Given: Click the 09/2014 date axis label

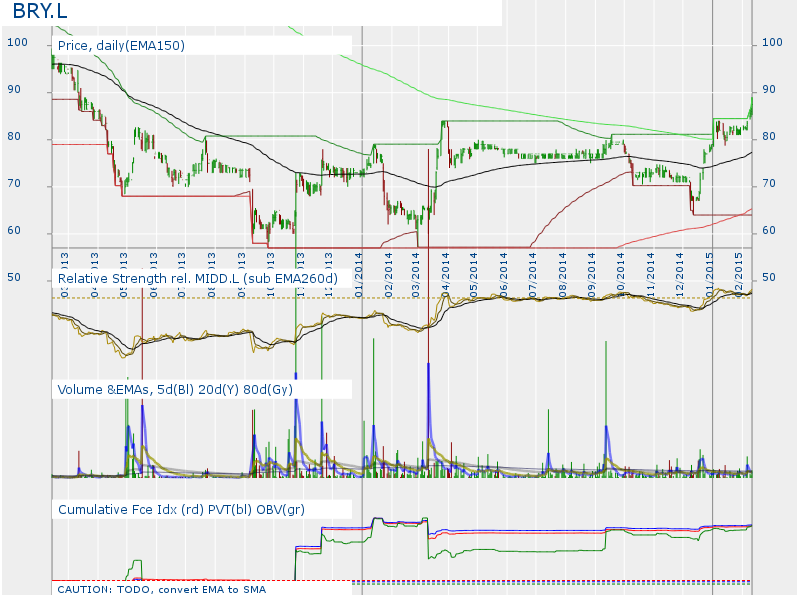Looking at the screenshot, I should (592, 274).
